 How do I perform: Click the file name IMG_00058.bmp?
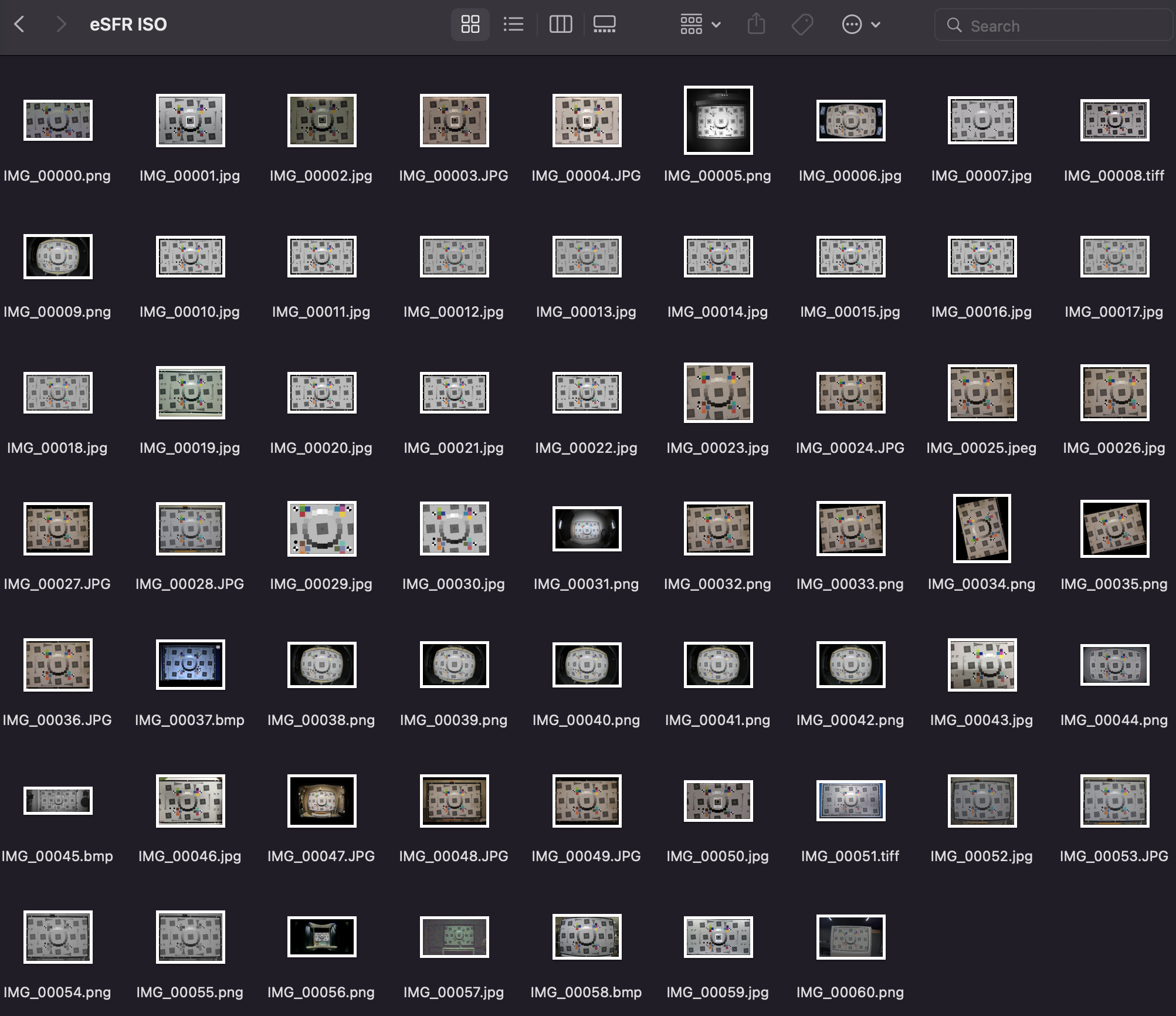click(587, 993)
